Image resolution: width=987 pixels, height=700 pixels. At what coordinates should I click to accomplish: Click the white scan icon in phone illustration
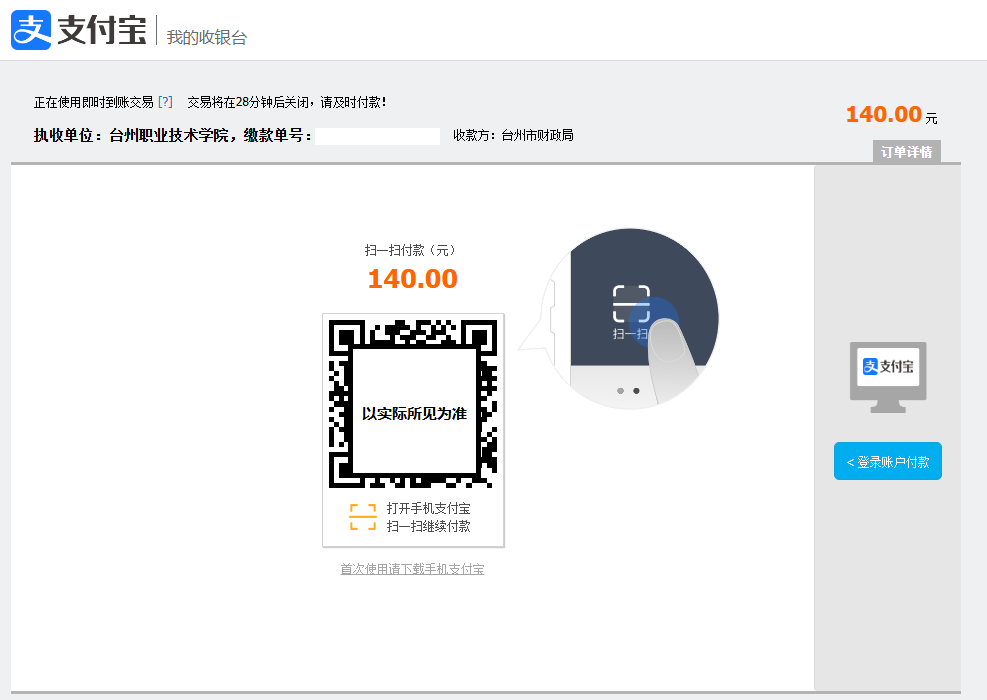[x=631, y=305]
